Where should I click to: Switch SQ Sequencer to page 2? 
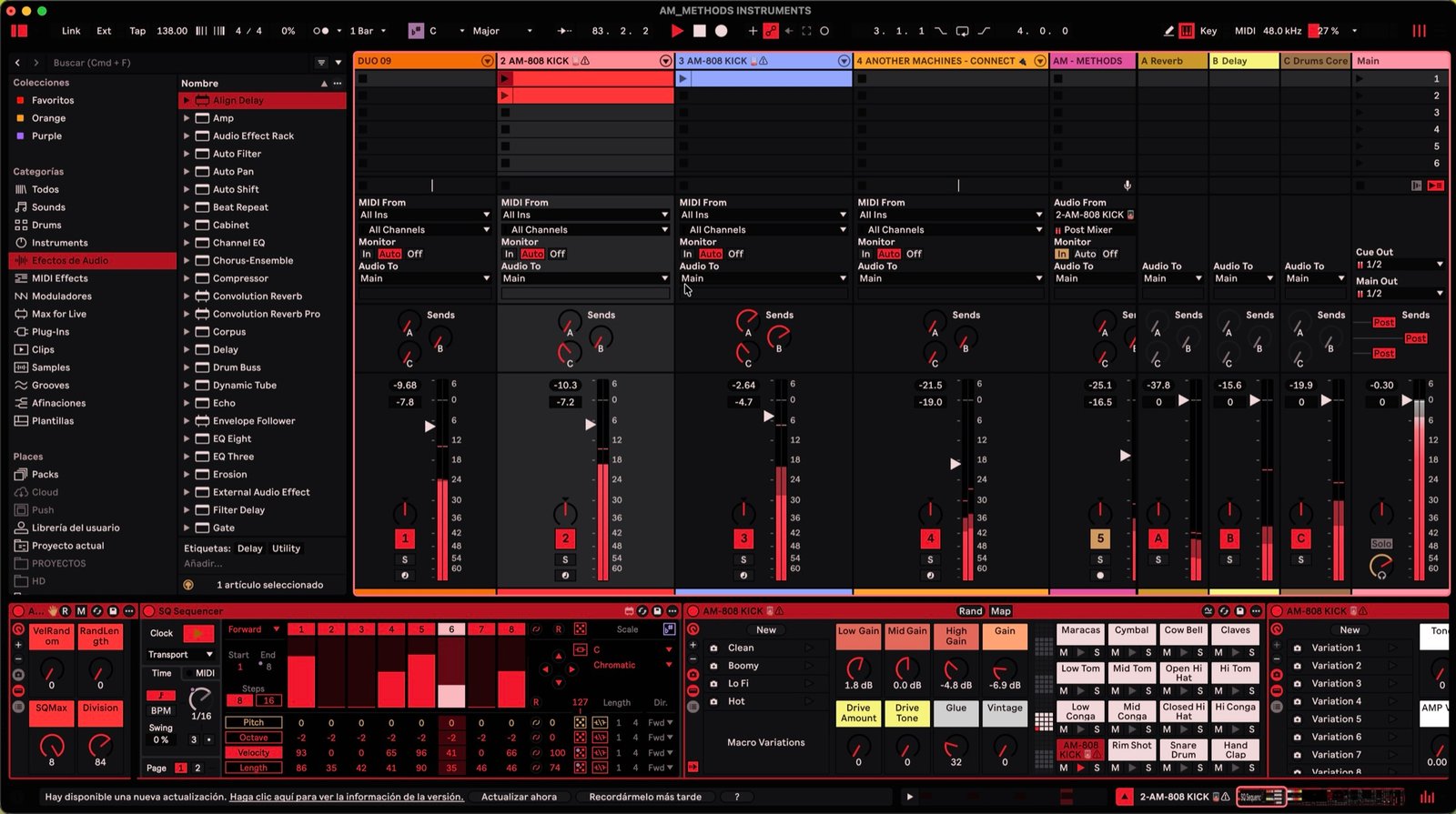(197, 769)
